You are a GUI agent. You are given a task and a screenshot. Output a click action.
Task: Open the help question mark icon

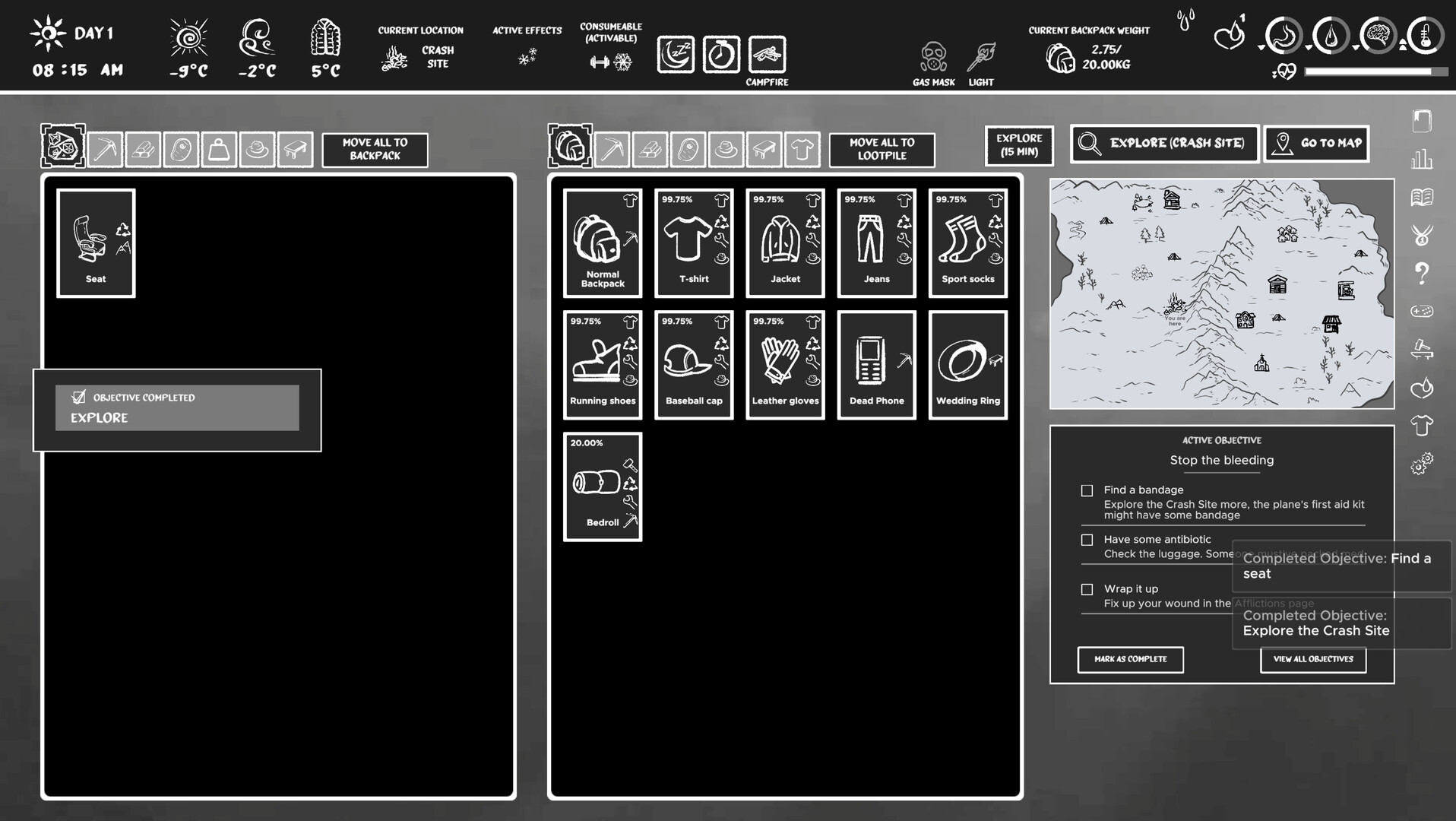point(1423,273)
